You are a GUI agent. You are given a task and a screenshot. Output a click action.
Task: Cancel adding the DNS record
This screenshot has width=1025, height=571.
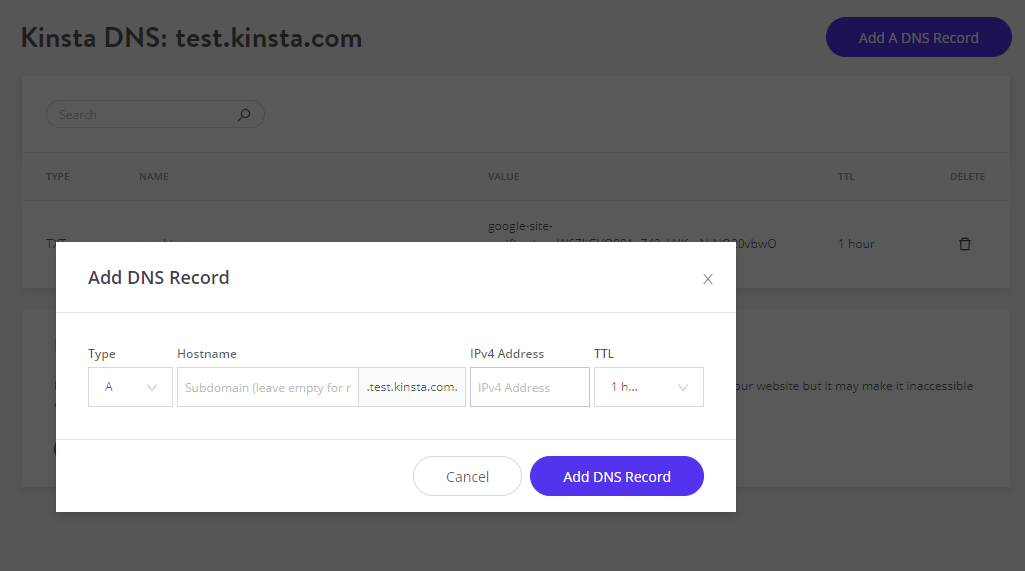tap(467, 476)
